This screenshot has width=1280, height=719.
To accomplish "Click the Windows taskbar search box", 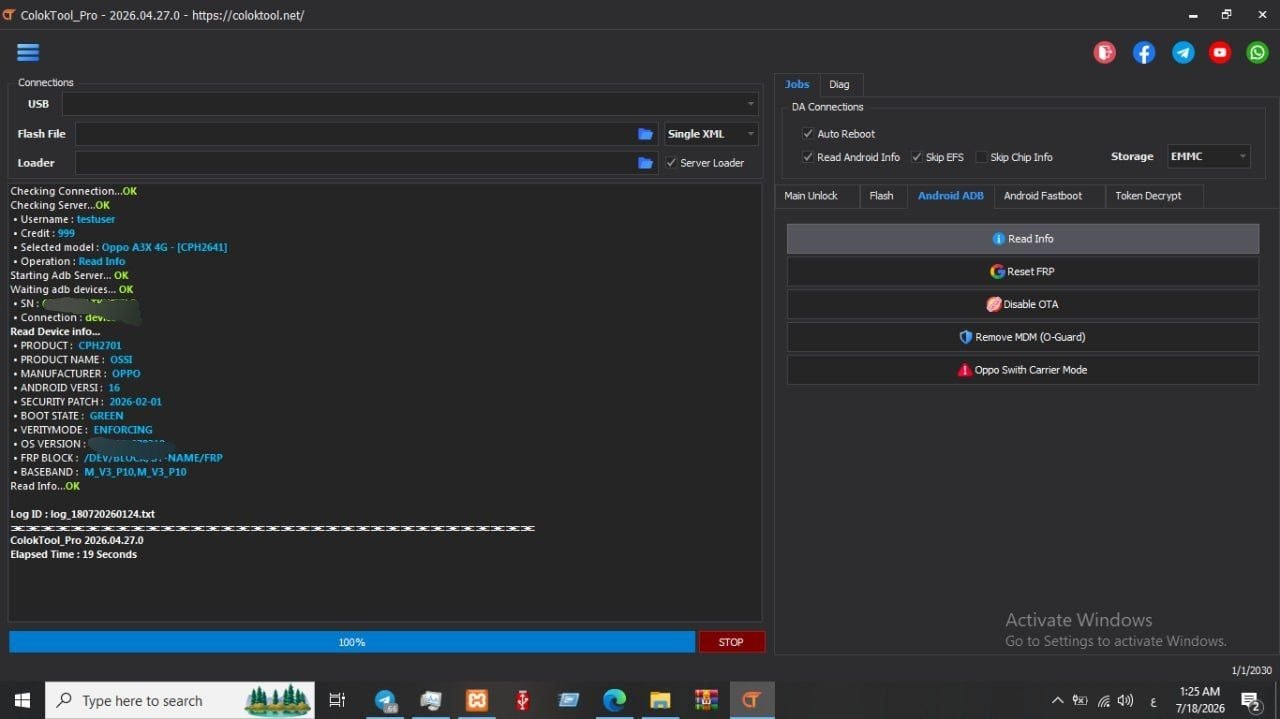I will click(x=180, y=700).
